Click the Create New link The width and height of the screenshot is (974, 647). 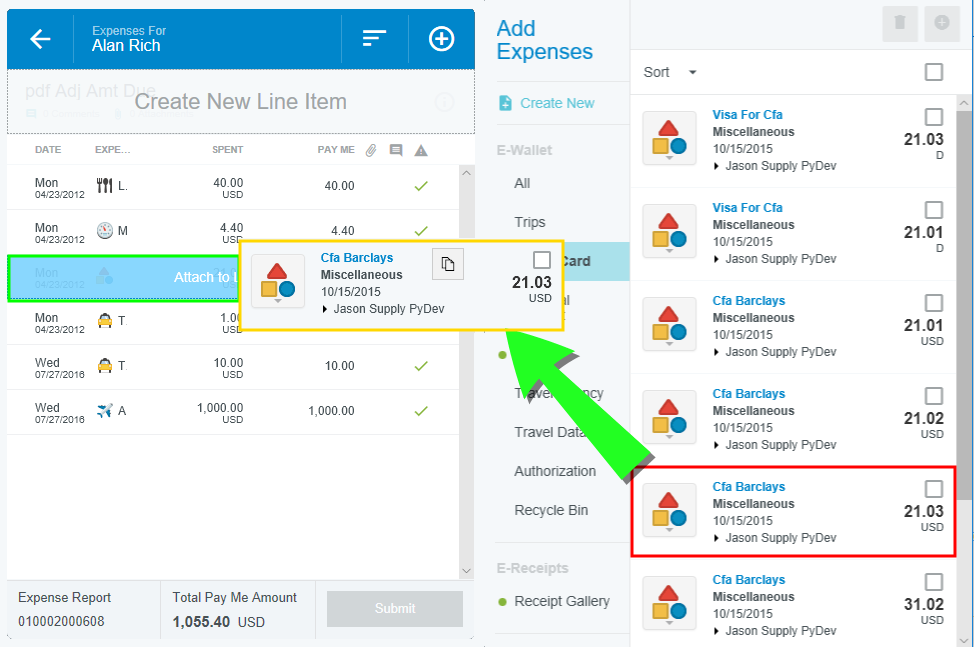557,103
